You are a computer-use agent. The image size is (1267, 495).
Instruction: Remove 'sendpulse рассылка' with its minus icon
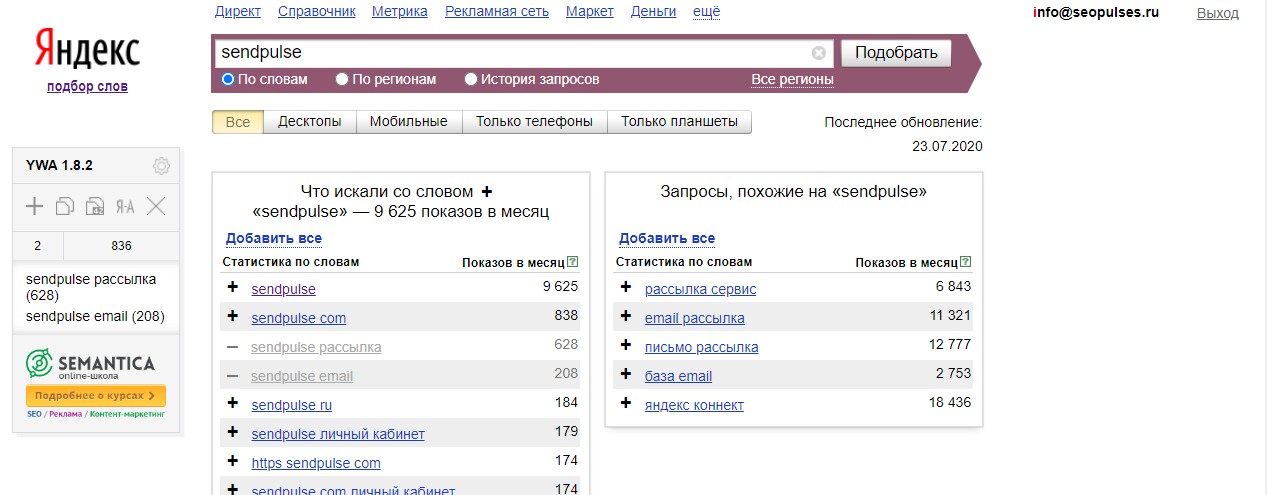233,346
